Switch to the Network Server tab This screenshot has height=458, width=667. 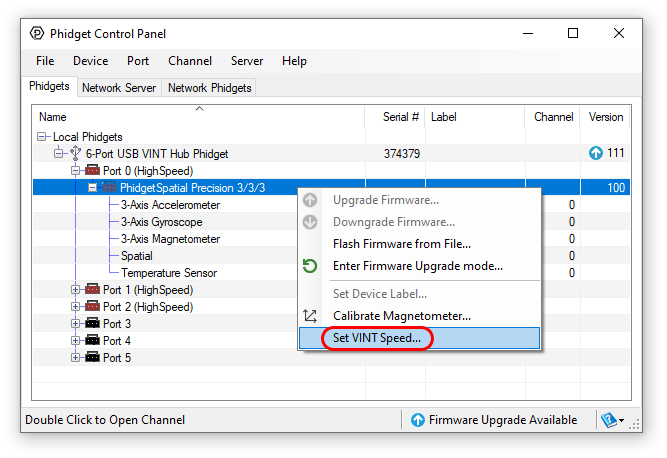point(118,88)
